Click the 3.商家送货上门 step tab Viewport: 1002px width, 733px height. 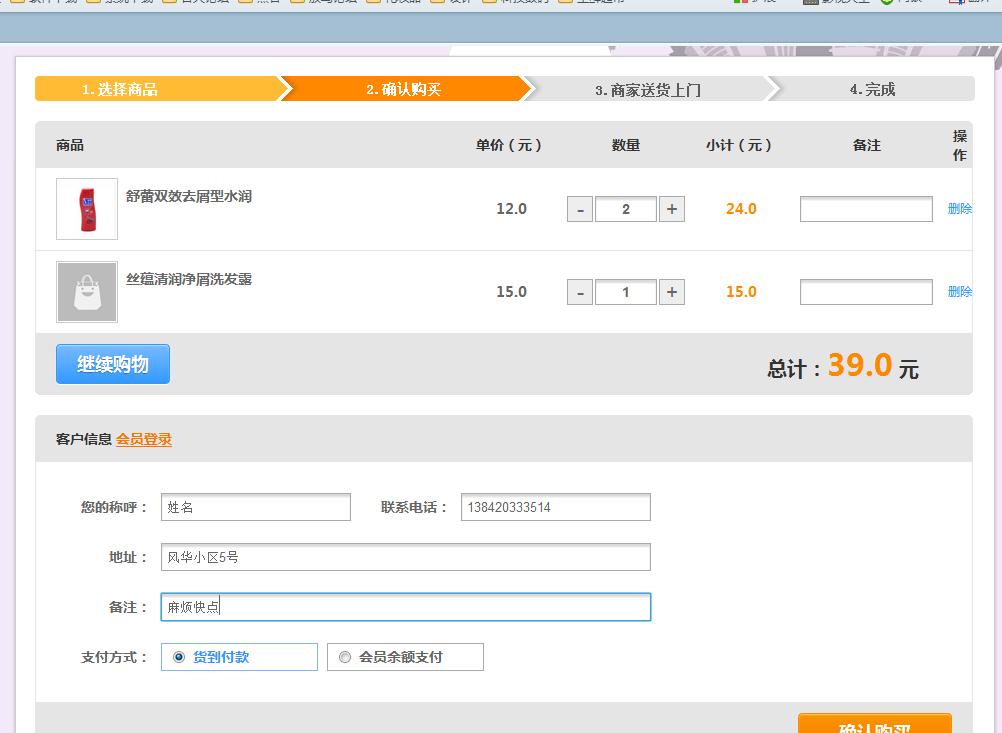coord(648,89)
